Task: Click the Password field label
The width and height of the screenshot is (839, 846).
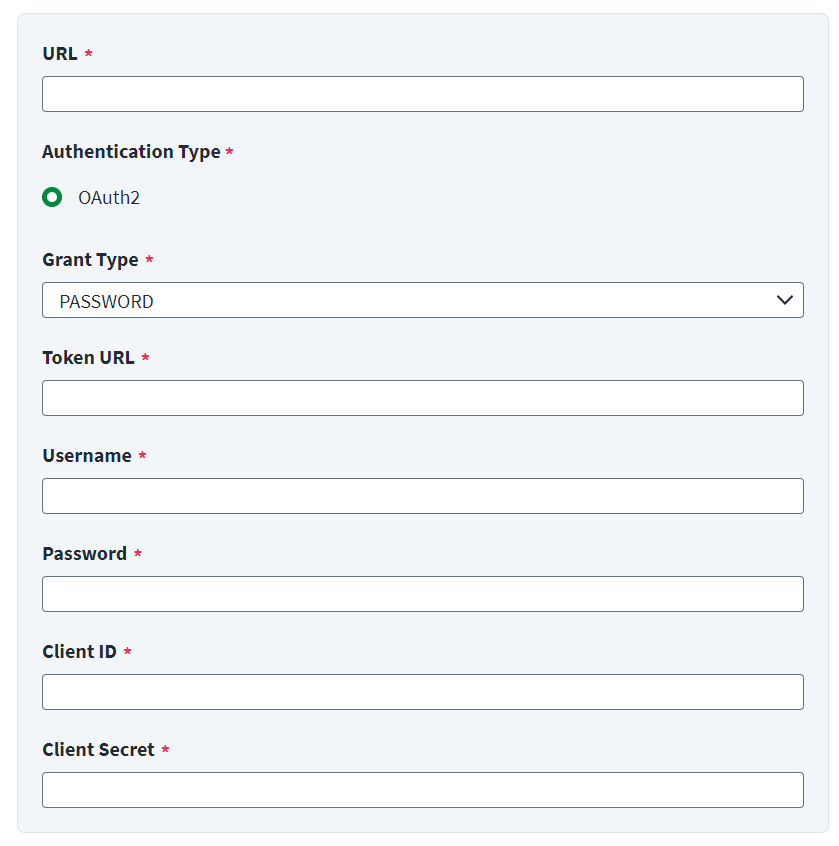Action: coord(85,554)
